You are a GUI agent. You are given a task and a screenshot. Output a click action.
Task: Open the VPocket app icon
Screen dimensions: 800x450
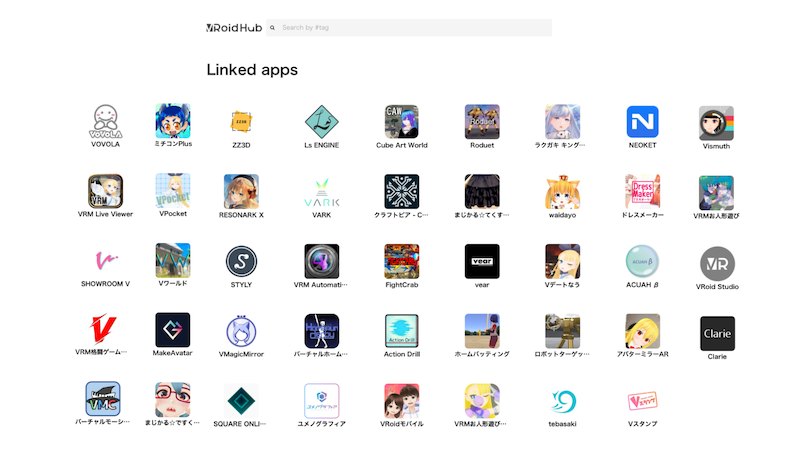click(x=173, y=190)
